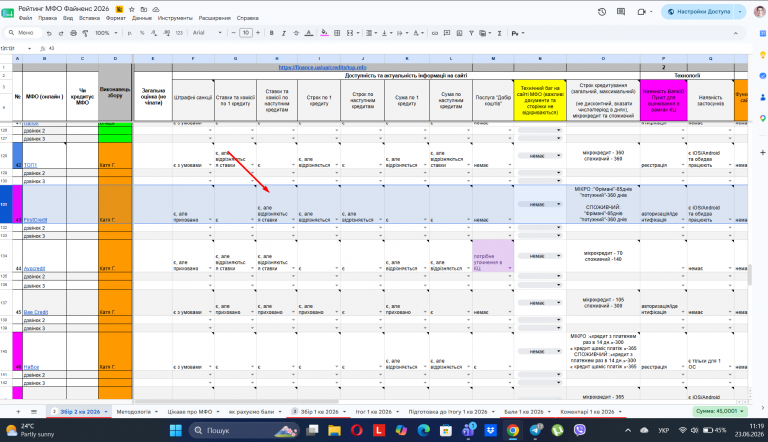The height and width of the screenshot is (442, 768).
Task: Open the Arial font dropdown
Action: coord(207,33)
